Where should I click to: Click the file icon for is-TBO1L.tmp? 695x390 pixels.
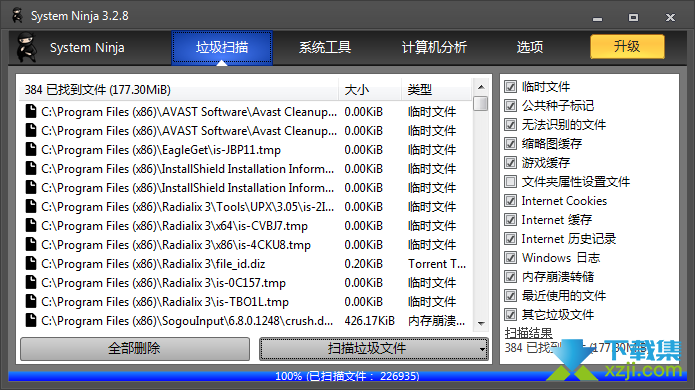[x=31, y=301]
